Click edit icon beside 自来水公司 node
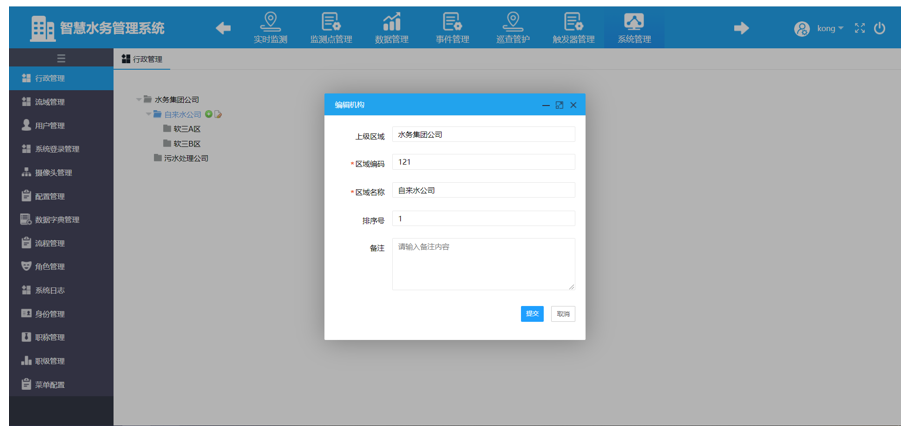908x430 pixels. click(218, 114)
